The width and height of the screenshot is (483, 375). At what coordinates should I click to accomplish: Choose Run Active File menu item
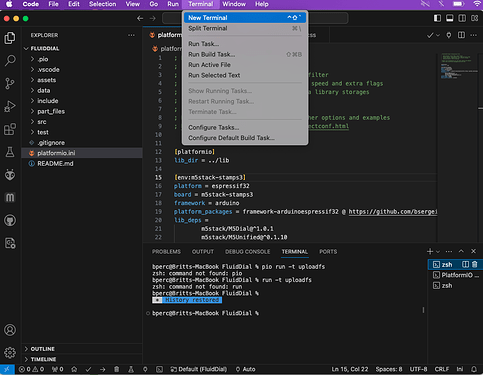click(x=244, y=65)
